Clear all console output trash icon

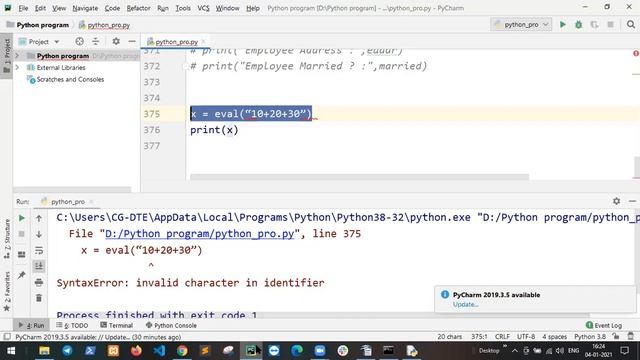coord(39,298)
